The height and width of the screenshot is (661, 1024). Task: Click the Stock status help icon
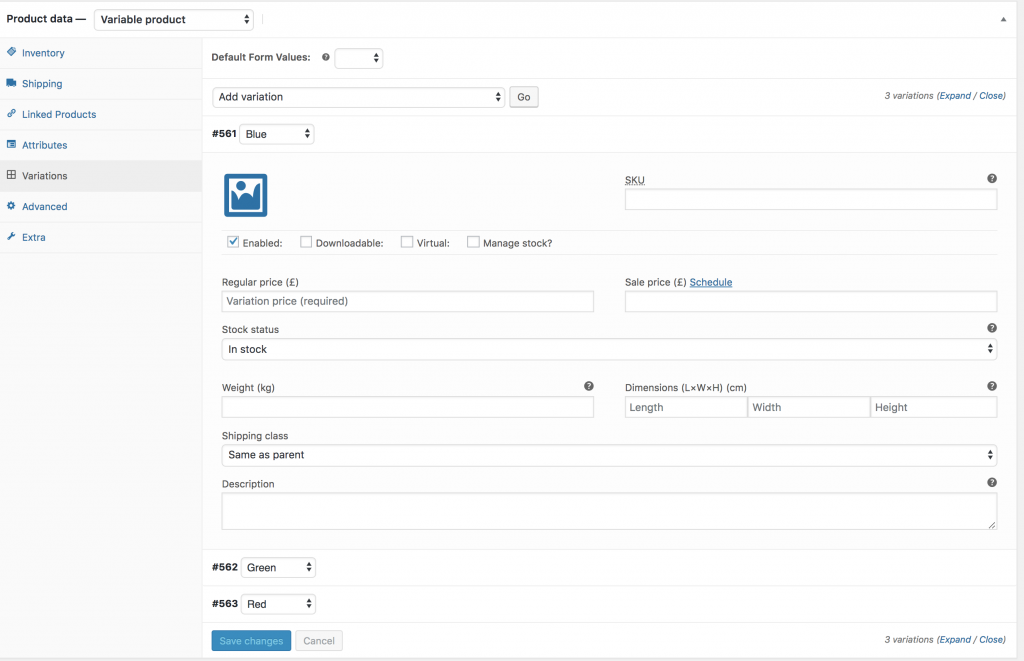(x=992, y=328)
